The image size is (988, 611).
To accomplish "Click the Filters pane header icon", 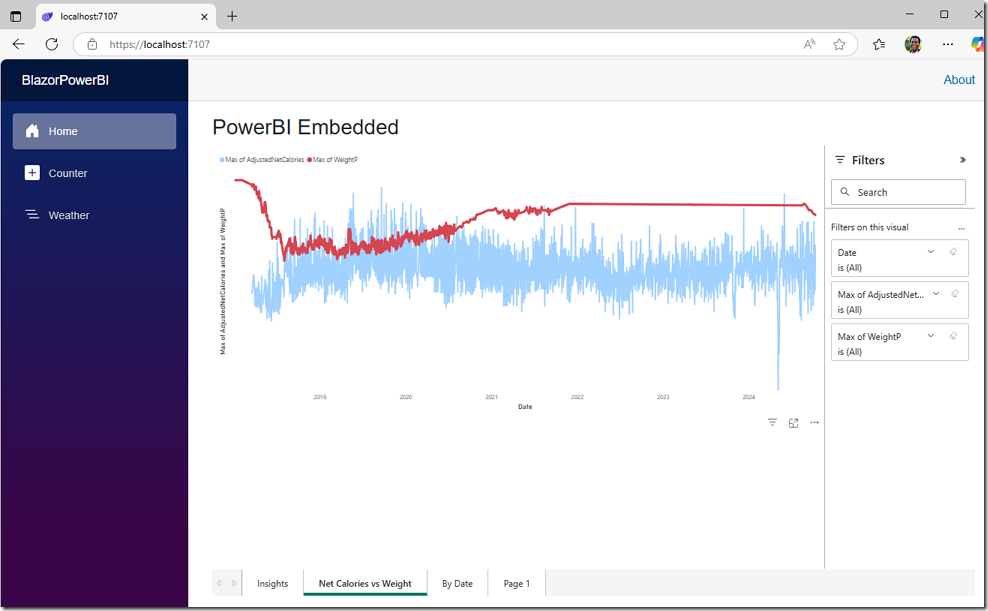I will 840,160.
